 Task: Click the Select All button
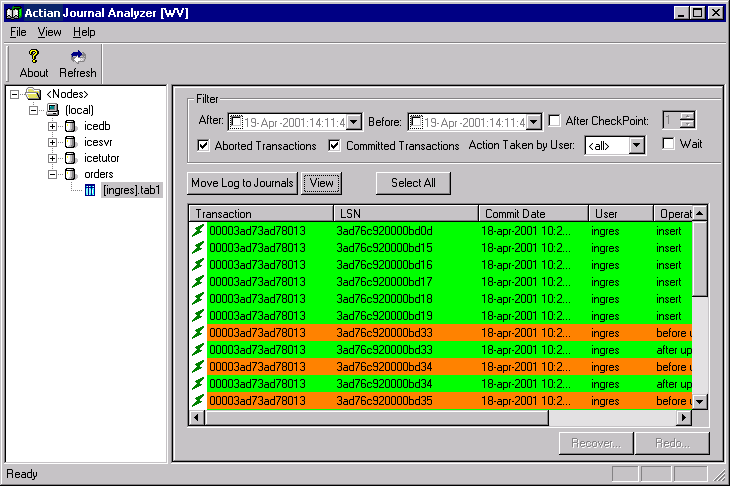pos(413,183)
